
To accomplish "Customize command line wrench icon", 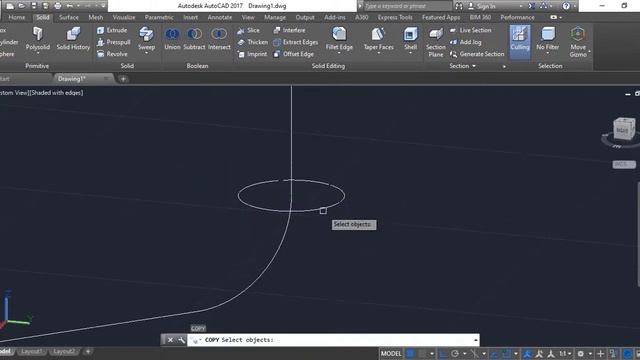I will (x=181, y=340).
